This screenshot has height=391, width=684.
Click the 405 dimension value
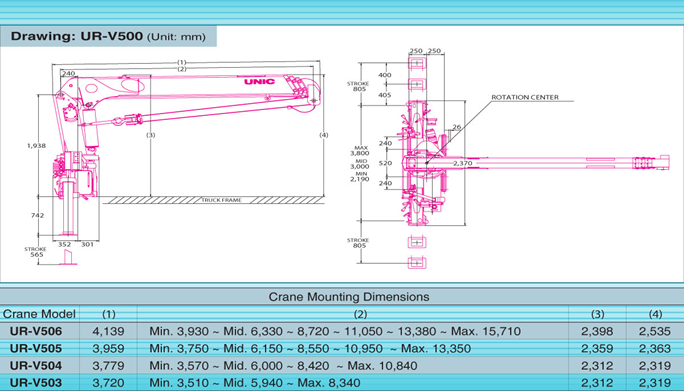(385, 95)
